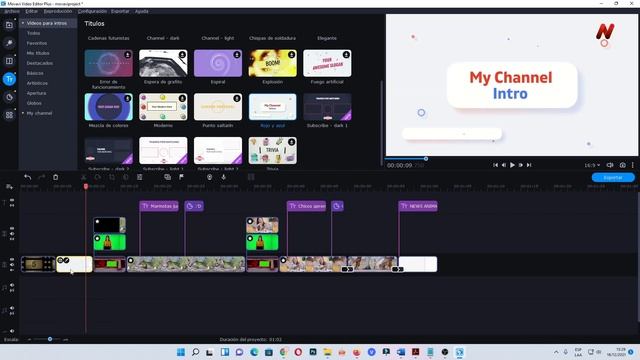
Task: Open the Windows Start menu
Action: [x=181, y=352]
